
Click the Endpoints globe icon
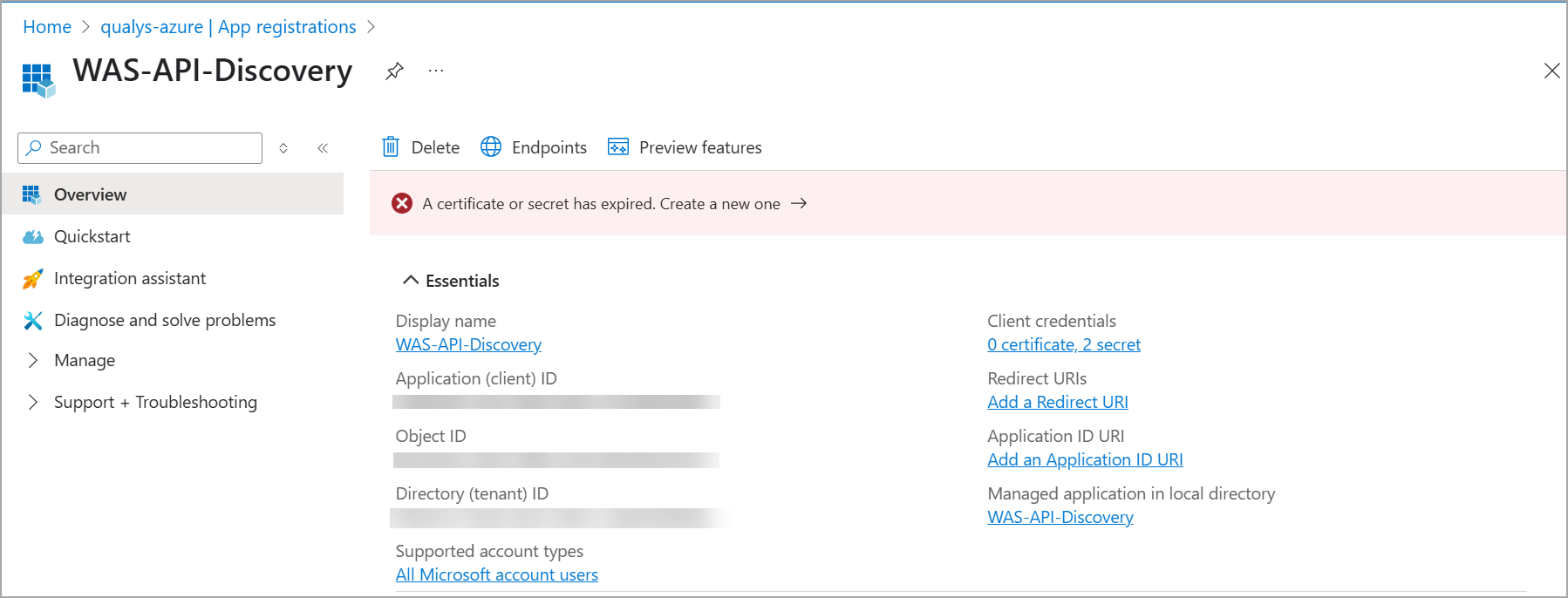point(491,147)
